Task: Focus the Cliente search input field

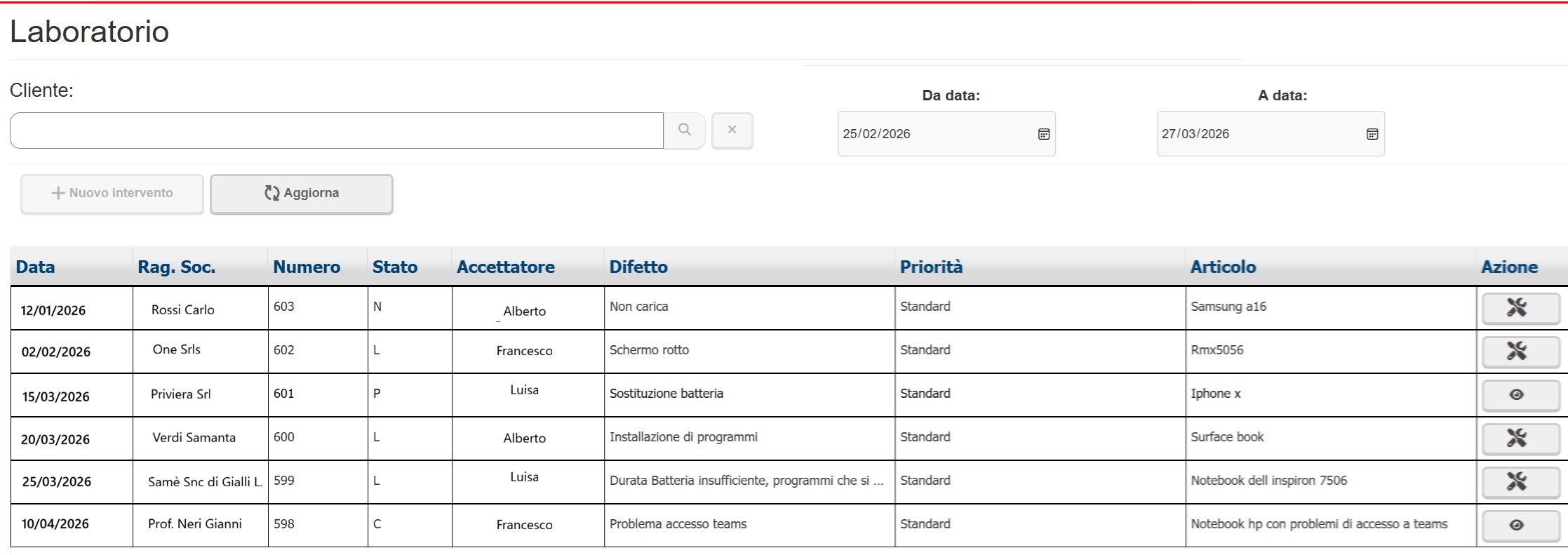Action: coord(337,131)
